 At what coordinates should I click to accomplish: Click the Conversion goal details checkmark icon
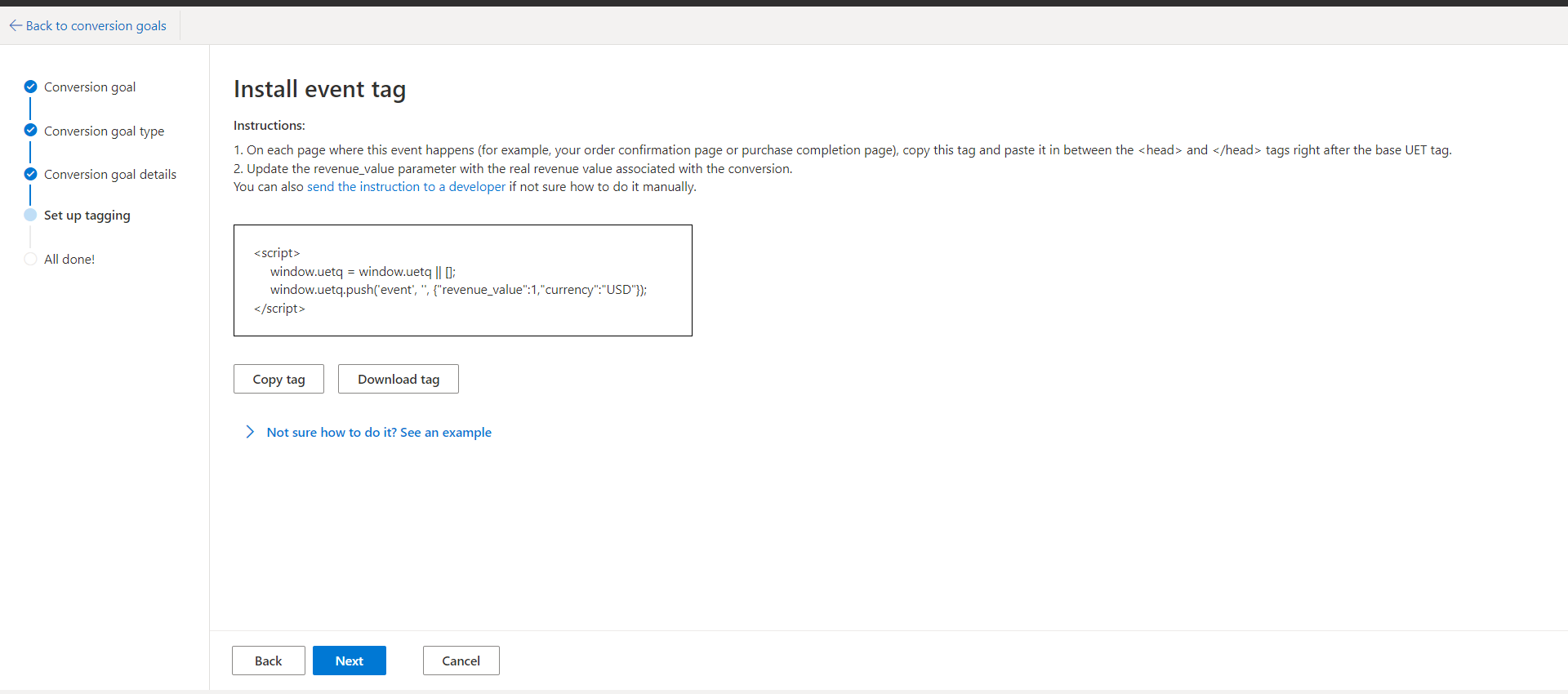coord(30,174)
